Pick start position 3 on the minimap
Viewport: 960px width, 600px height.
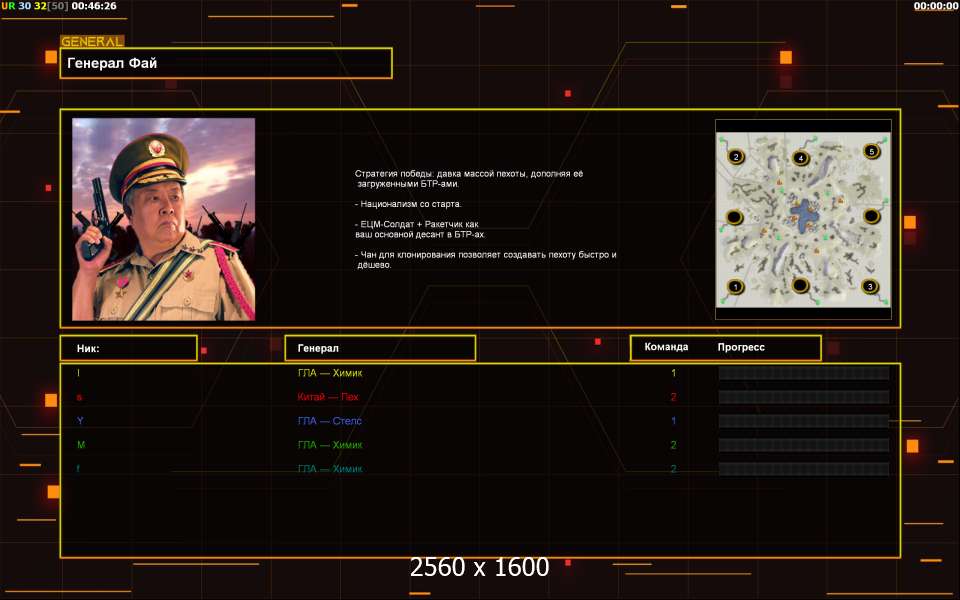pos(870,287)
